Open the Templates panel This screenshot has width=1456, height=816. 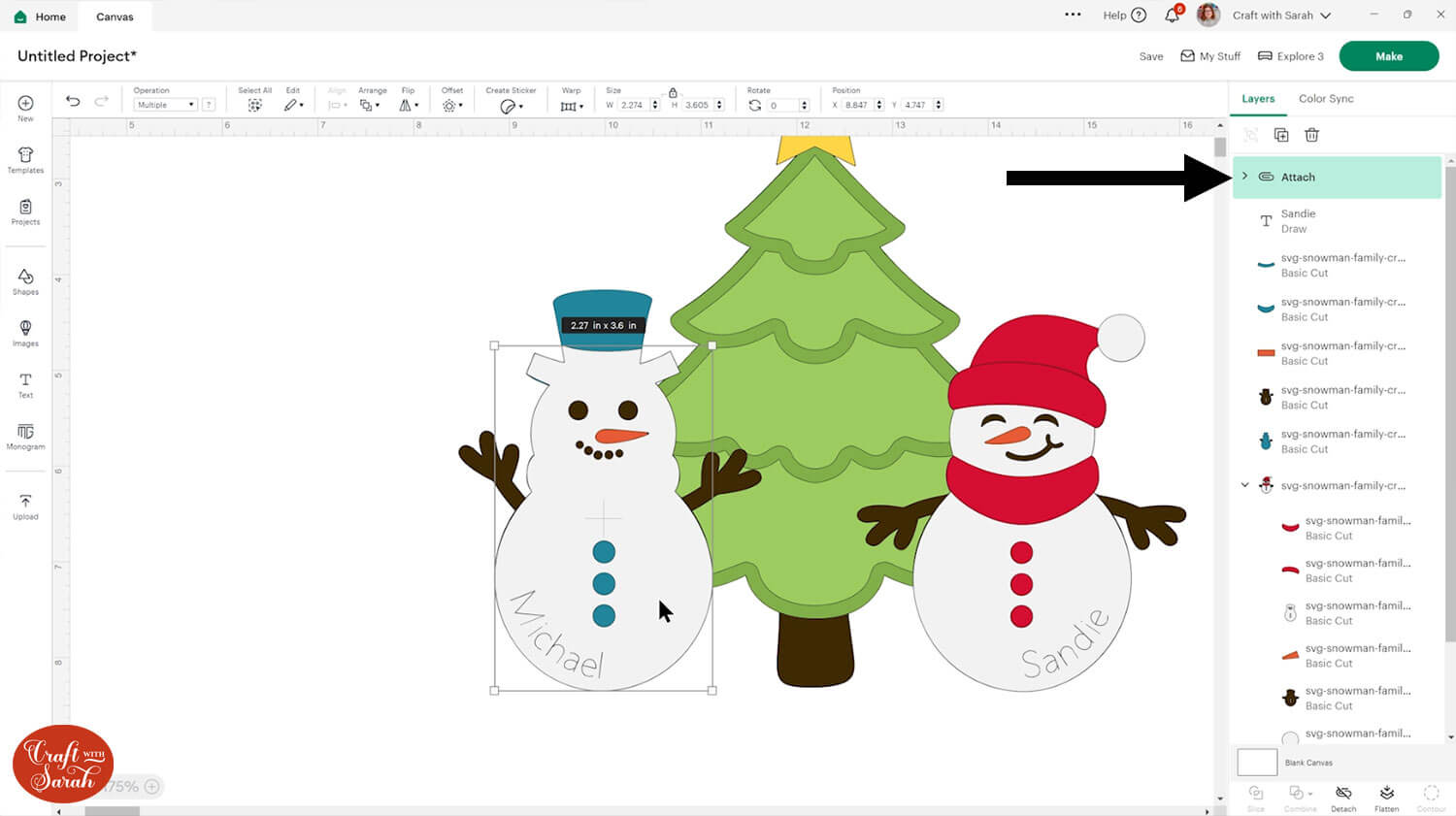(x=25, y=160)
